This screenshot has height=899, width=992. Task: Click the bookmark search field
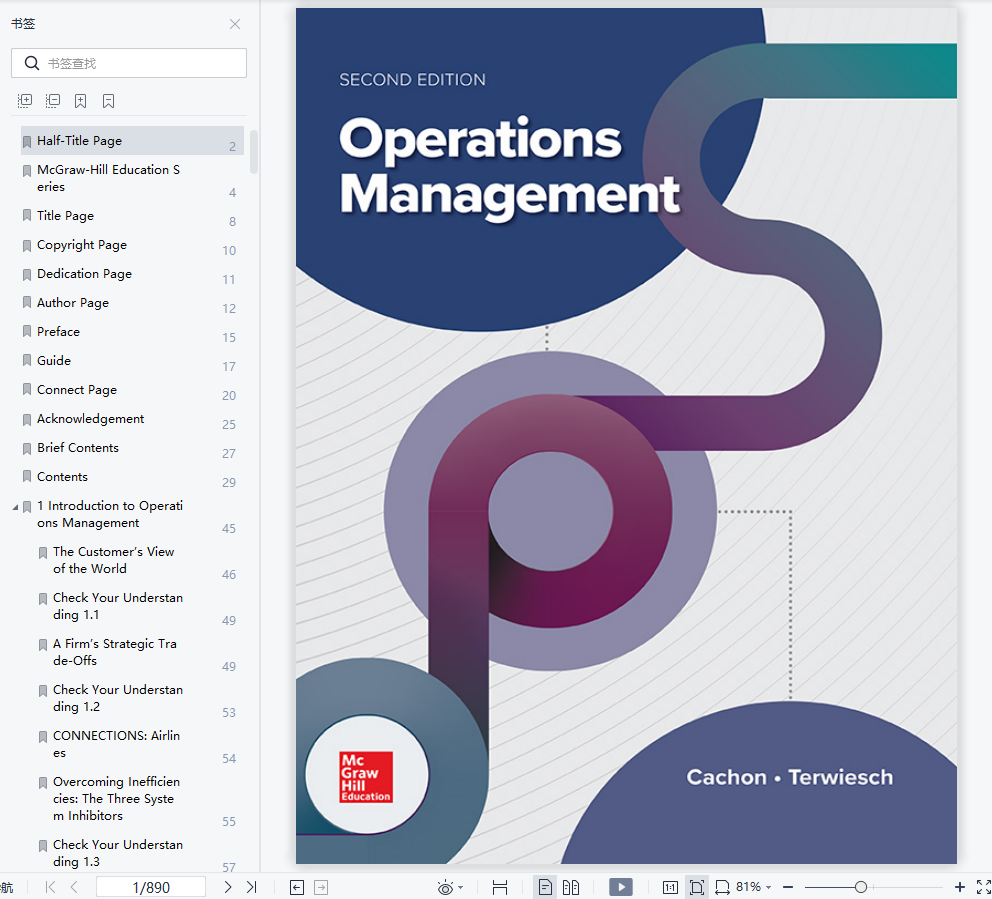pyautogui.click(x=129, y=63)
